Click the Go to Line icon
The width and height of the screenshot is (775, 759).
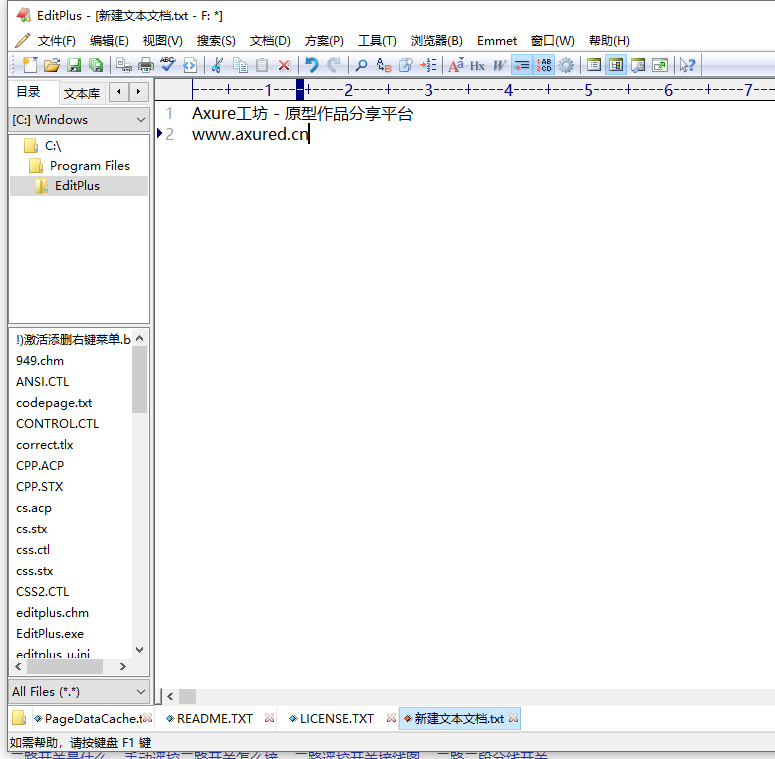coord(428,65)
